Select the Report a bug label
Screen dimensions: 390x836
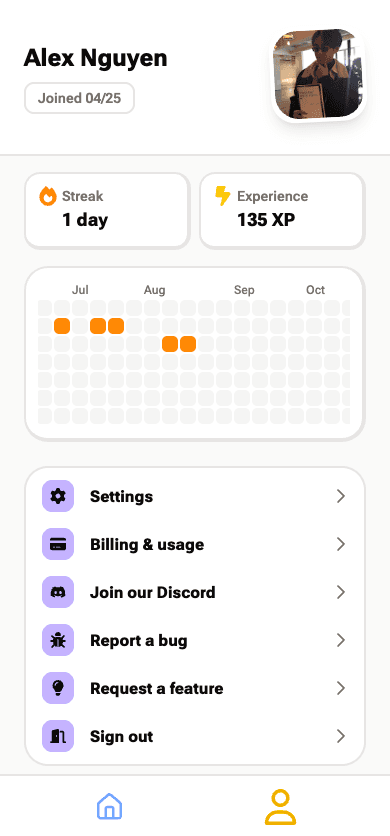coord(139,640)
